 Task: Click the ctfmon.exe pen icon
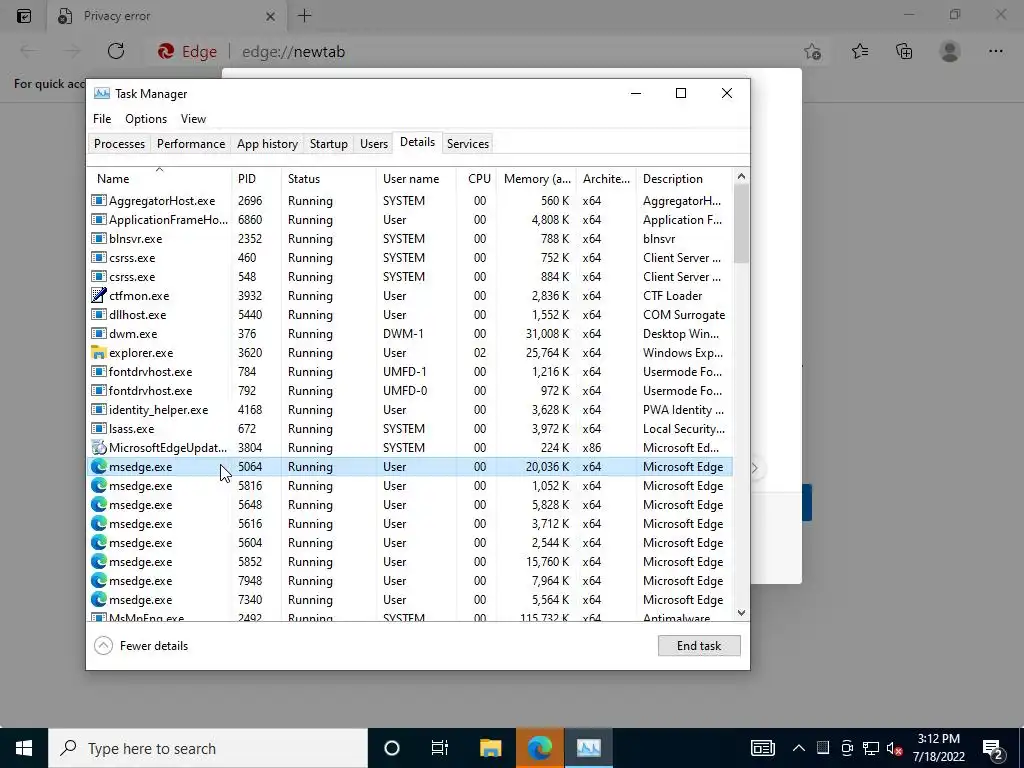(99, 296)
